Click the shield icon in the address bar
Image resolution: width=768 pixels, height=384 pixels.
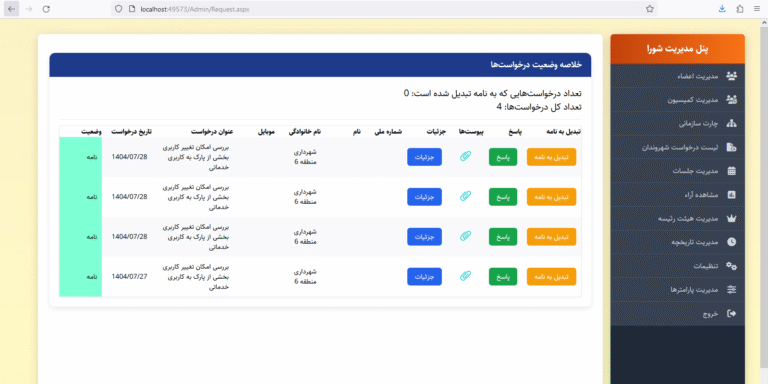118,9
